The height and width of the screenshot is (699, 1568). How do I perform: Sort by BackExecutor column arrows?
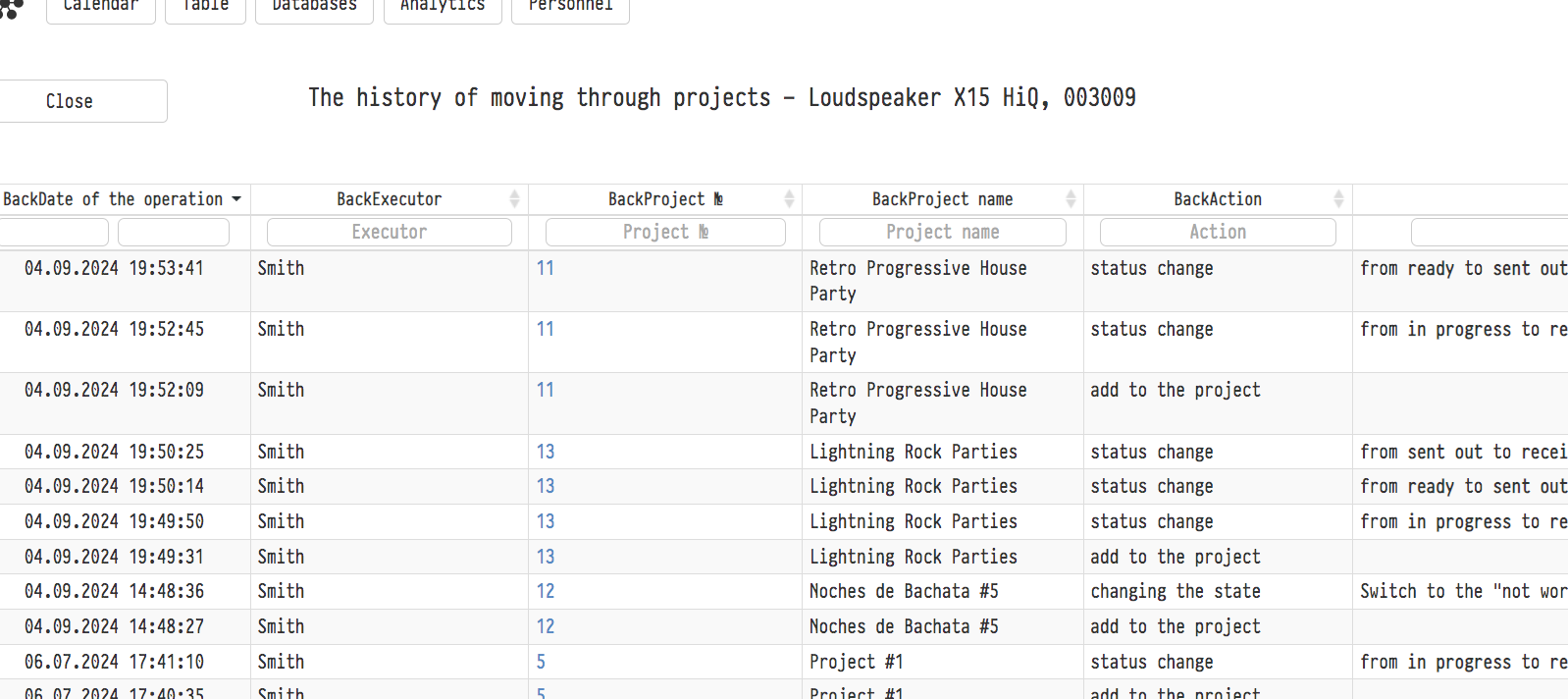pyautogui.click(x=514, y=199)
